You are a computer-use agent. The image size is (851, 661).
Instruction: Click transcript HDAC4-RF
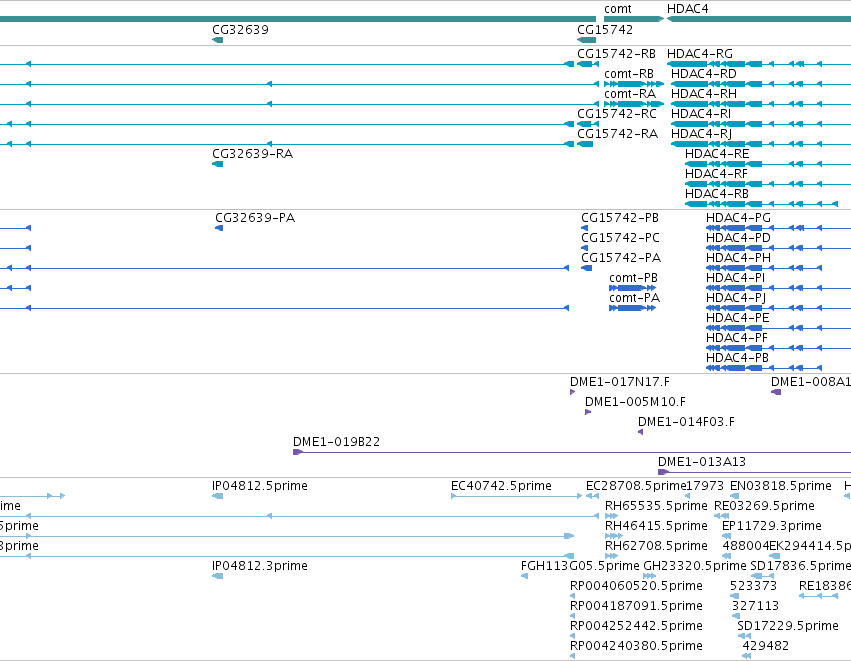716,174
